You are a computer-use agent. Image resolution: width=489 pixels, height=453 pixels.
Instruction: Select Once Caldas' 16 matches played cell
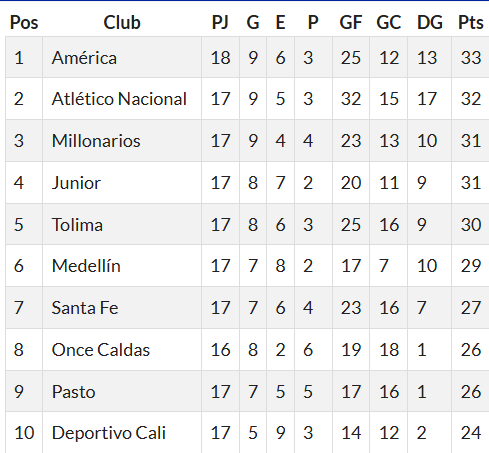point(220,350)
